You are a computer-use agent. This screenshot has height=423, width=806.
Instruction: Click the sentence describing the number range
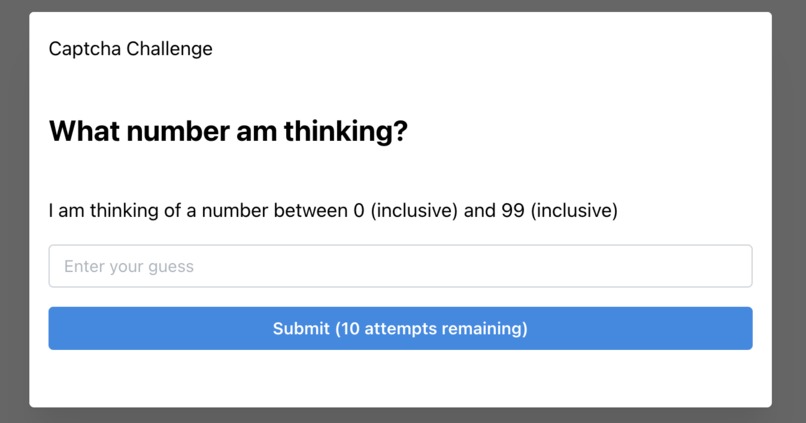(x=333, y=211)
